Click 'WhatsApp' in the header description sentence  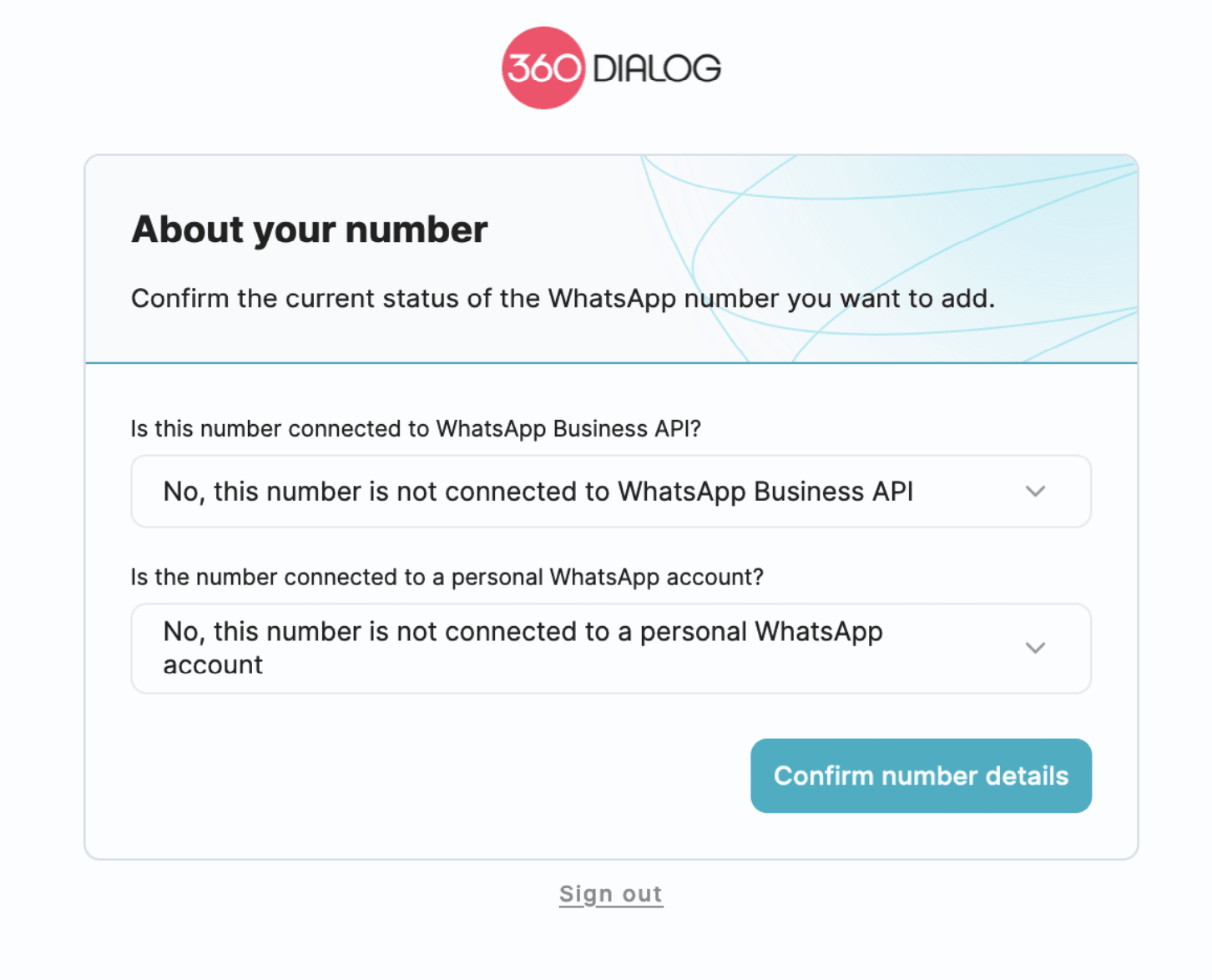(612, 298)
